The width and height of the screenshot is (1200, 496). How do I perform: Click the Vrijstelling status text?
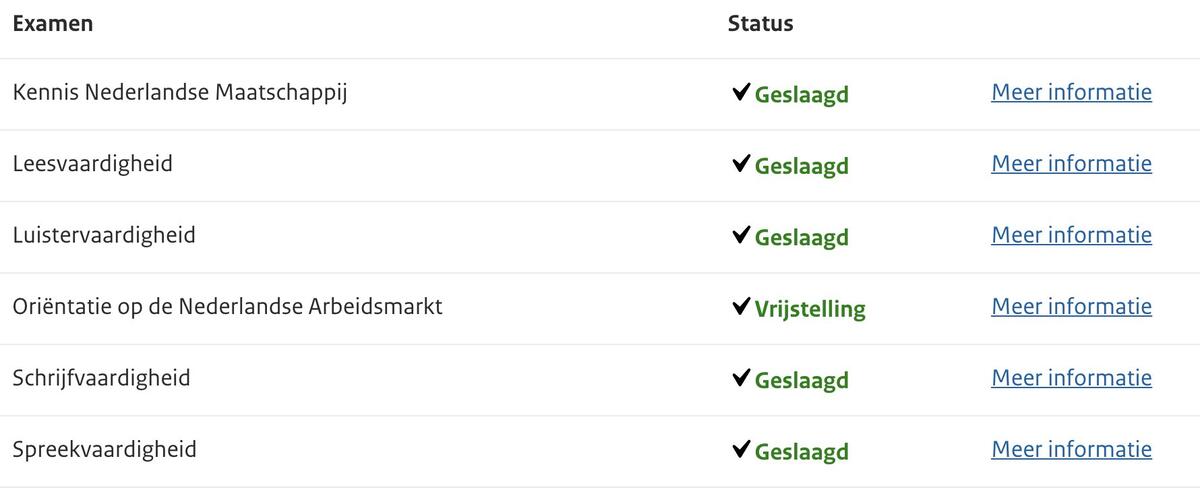(x=810, y=309)
